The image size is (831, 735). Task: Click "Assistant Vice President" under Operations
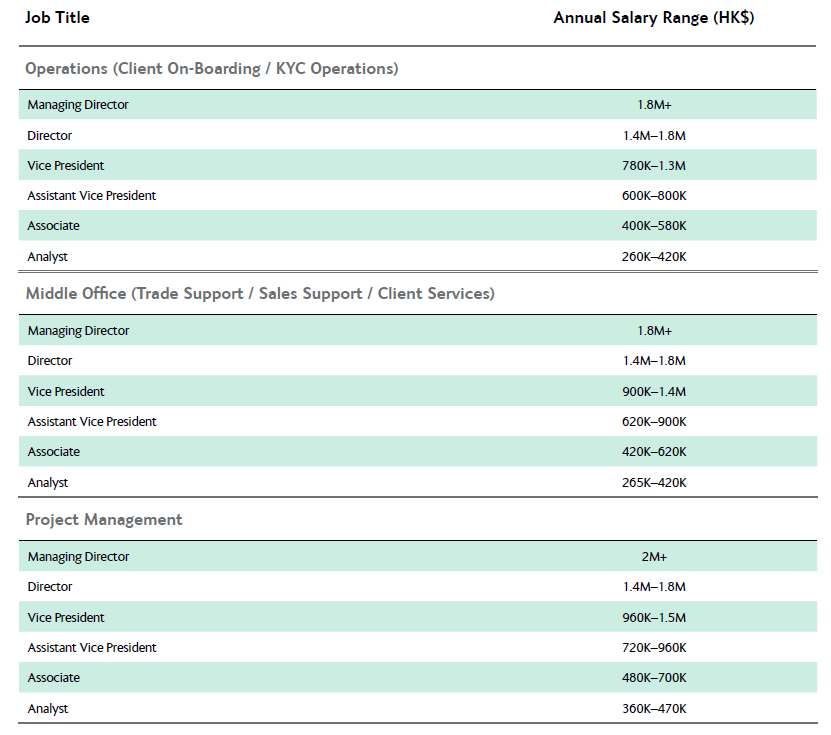(92, 196)
